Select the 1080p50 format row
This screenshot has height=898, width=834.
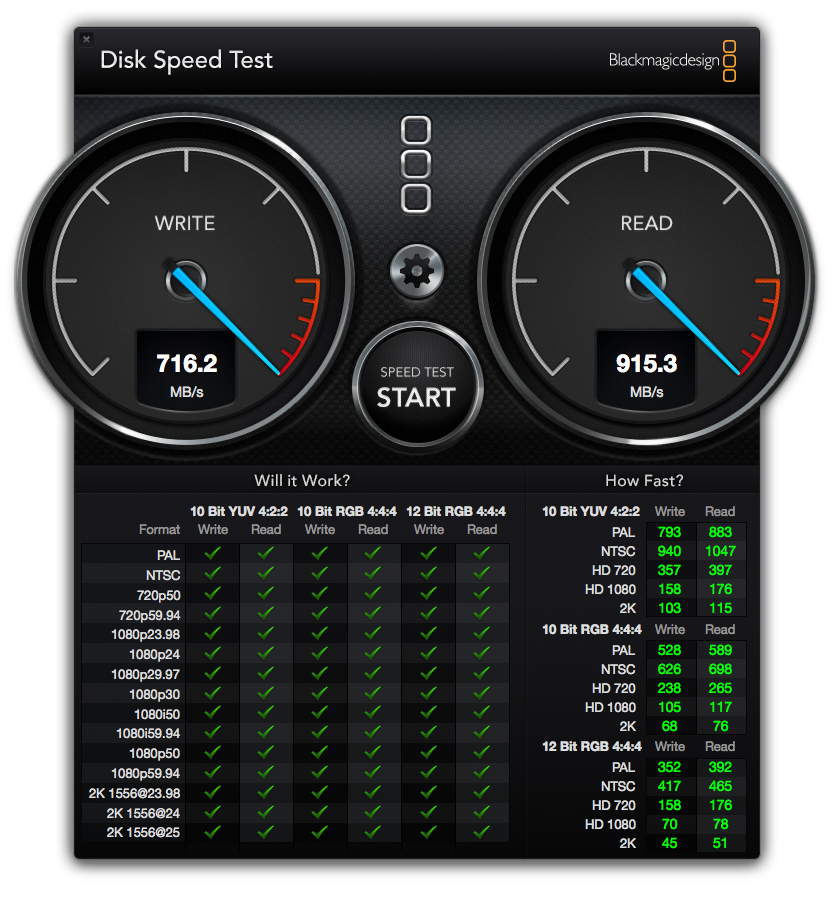point(295,753)
